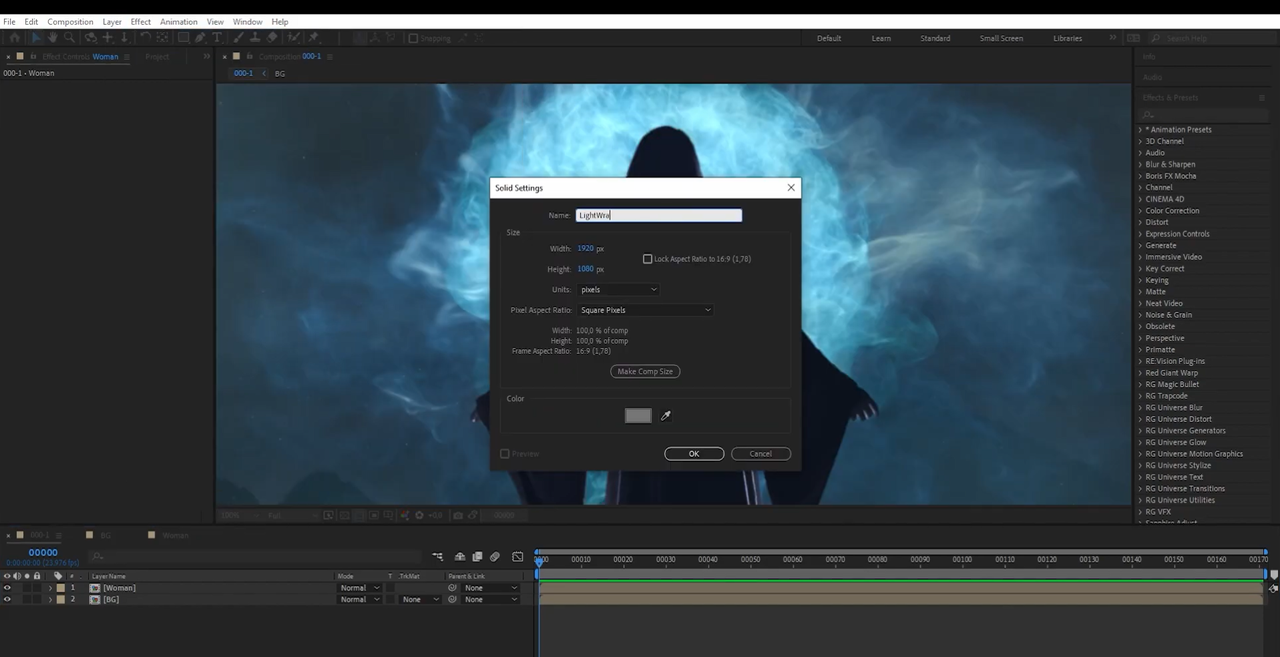Open the composition mini-flowchart icon
The height and width of the screenshot is (657, 1280).
point(437,556)
